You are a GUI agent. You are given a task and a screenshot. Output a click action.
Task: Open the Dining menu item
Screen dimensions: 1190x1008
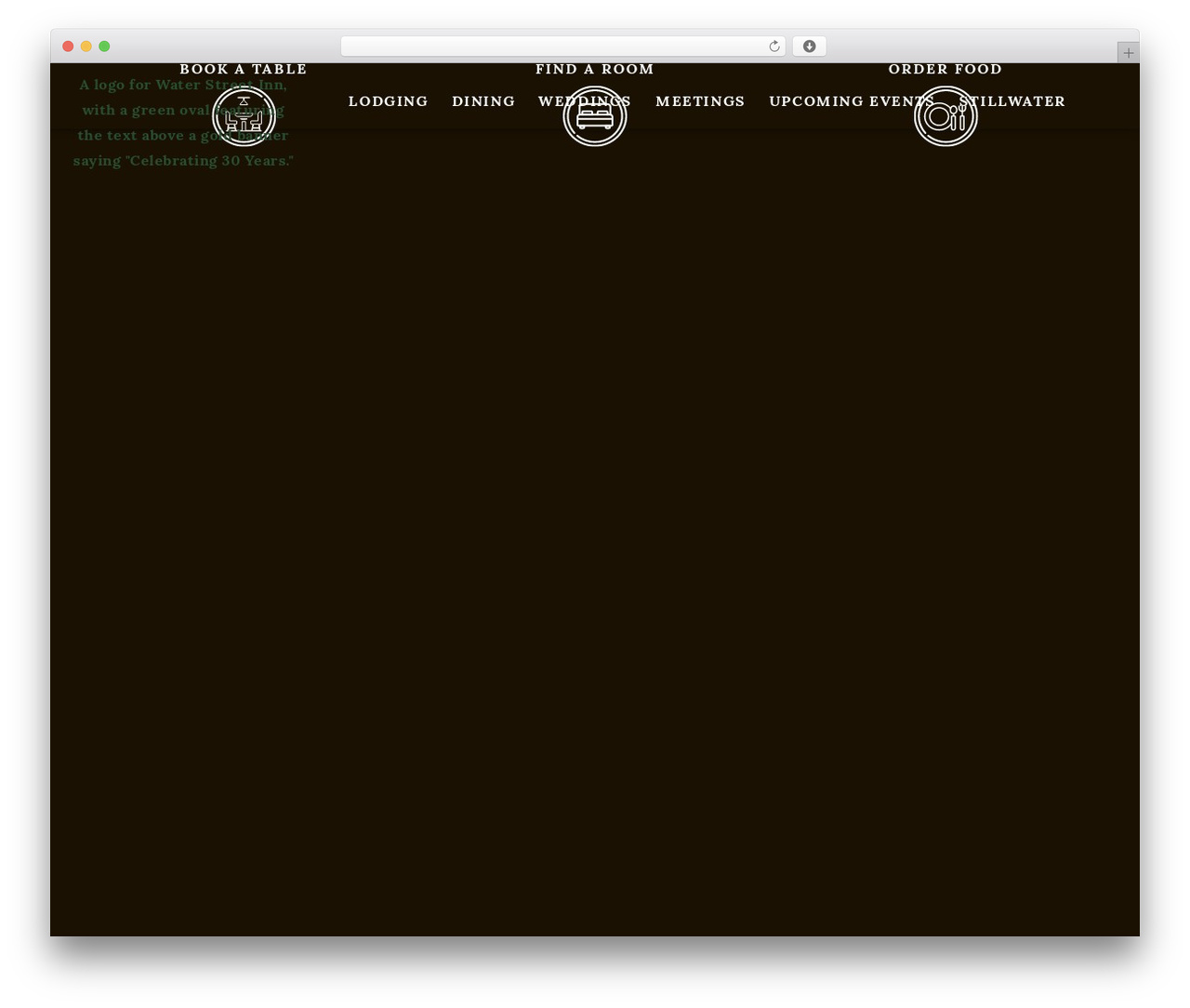(483, 101)
